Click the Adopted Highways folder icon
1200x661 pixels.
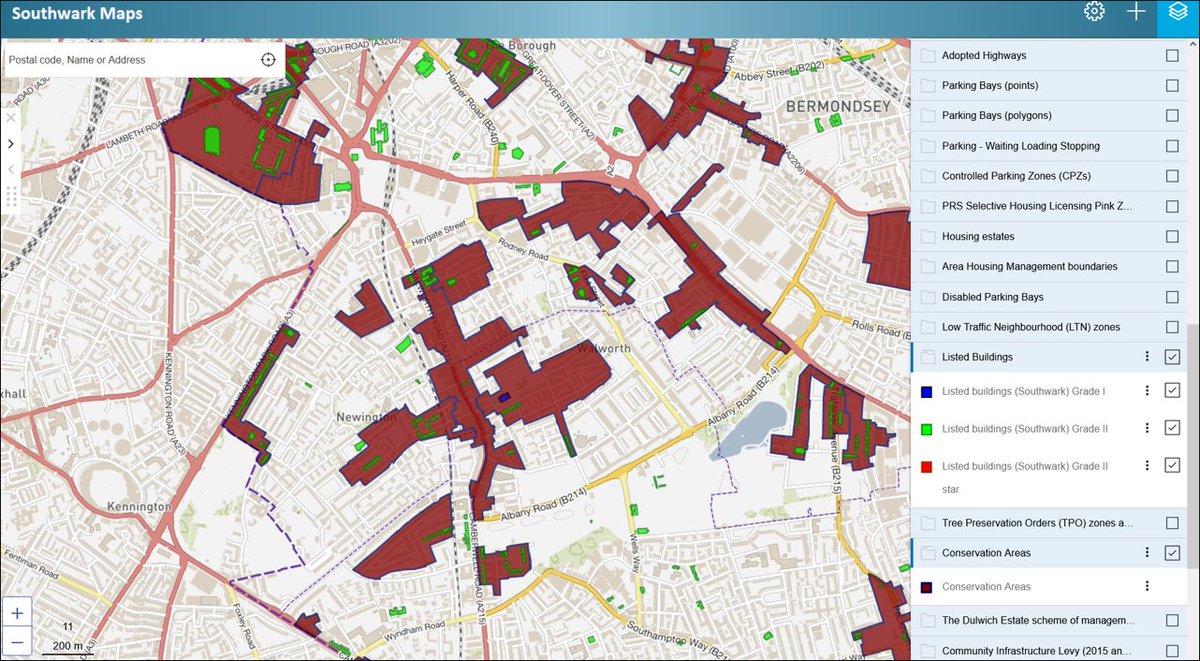click(927, 56)
